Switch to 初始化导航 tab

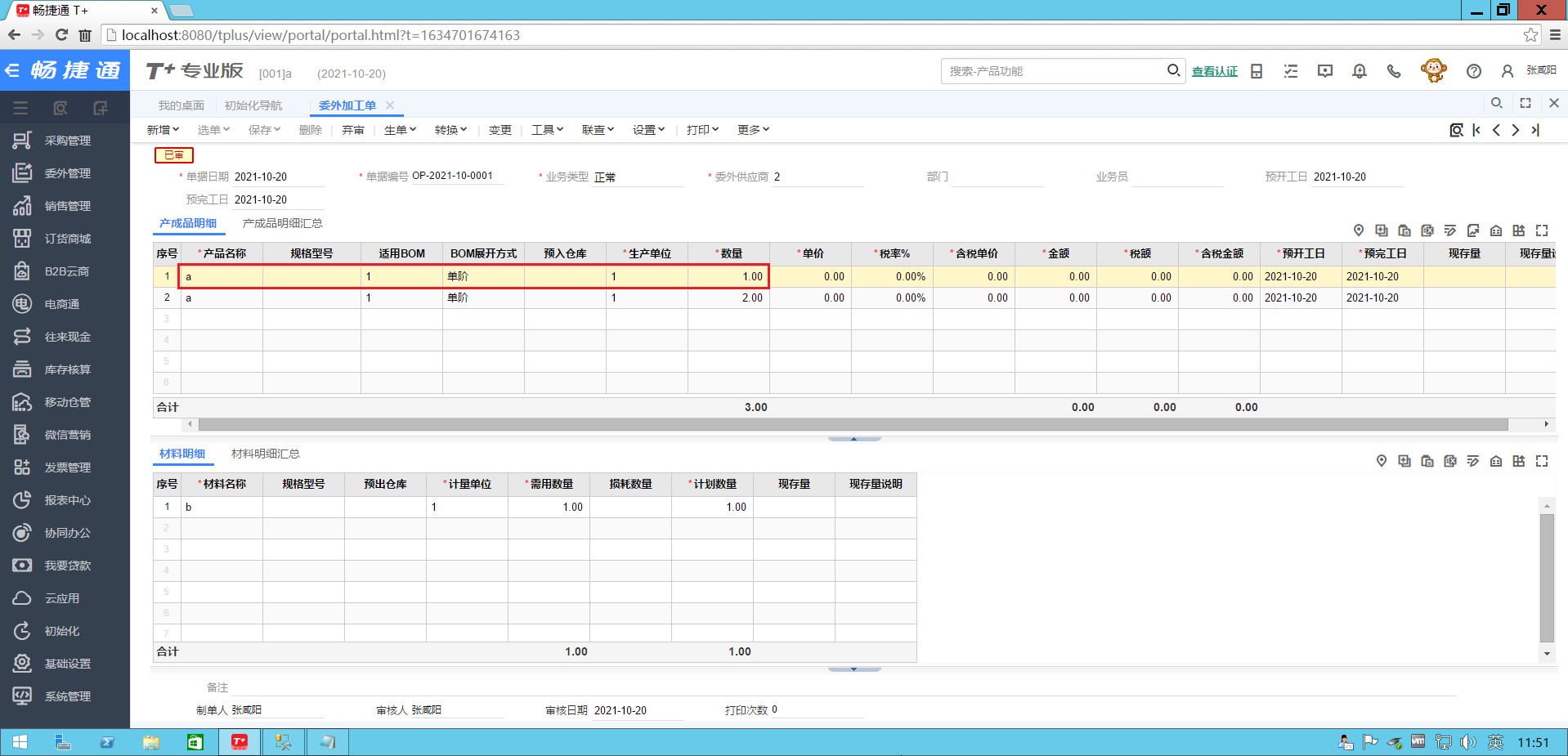pos(253,105)
